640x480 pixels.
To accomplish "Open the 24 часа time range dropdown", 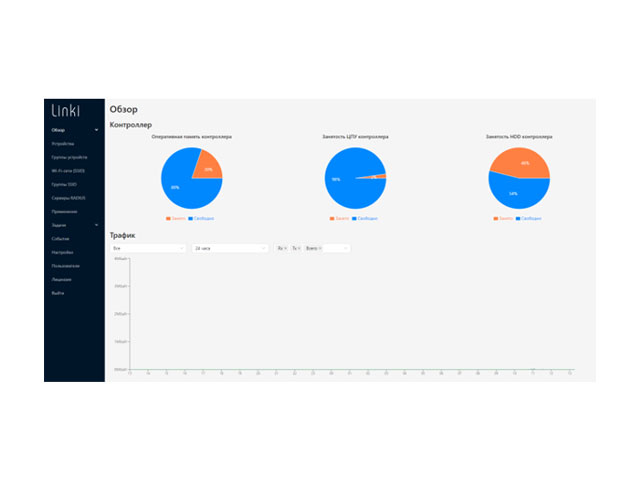I will point(230,247).
